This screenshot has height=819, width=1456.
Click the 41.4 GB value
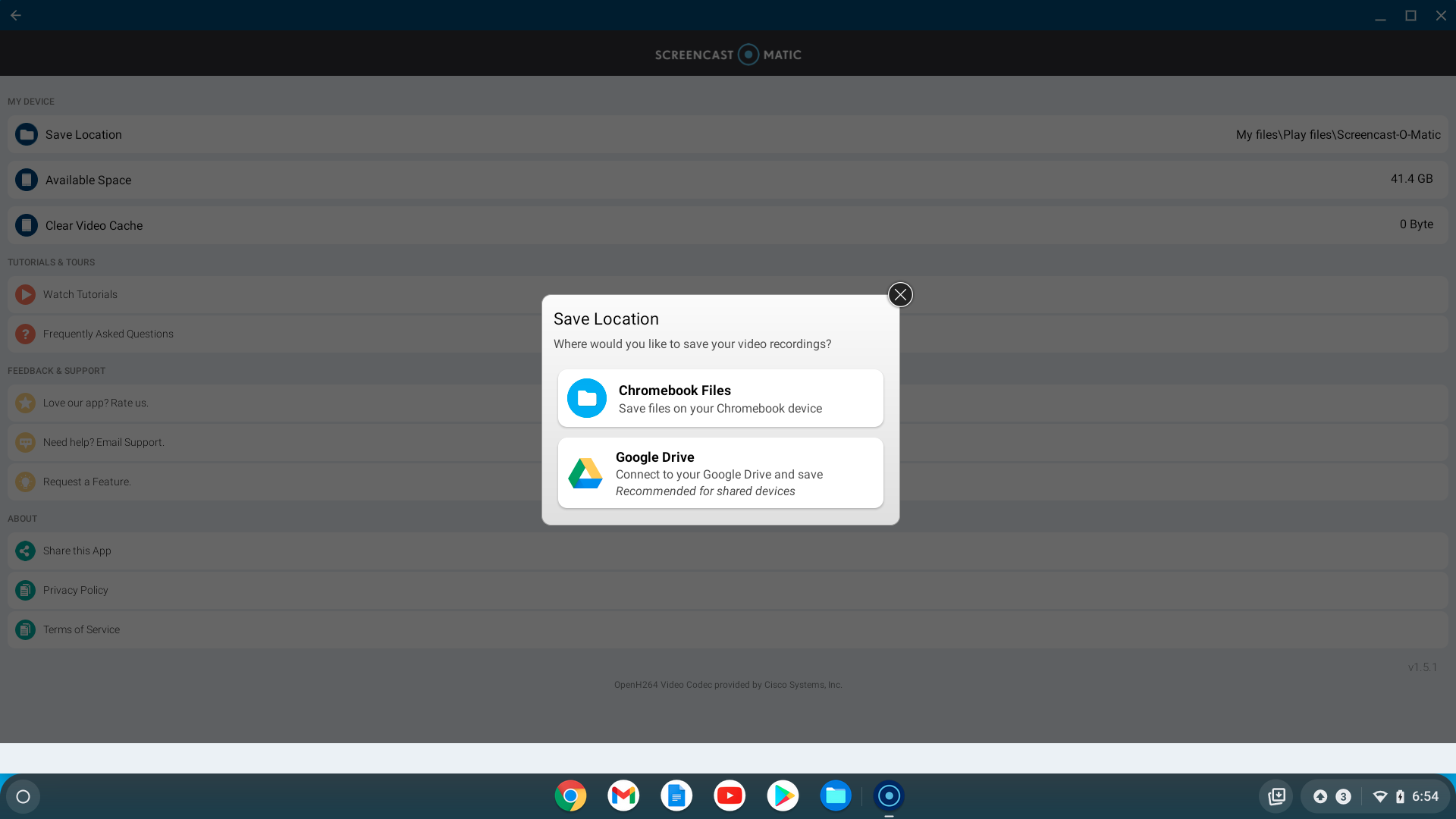tap(1411, 179)
